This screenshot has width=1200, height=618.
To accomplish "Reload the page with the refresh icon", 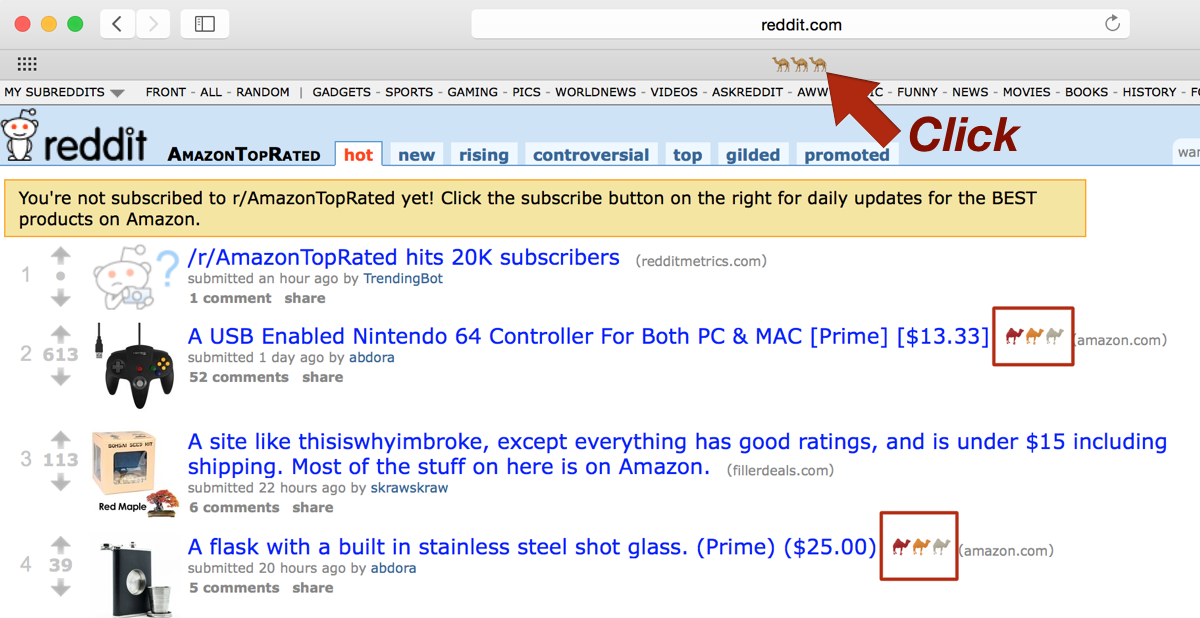I will [1112, 24].
